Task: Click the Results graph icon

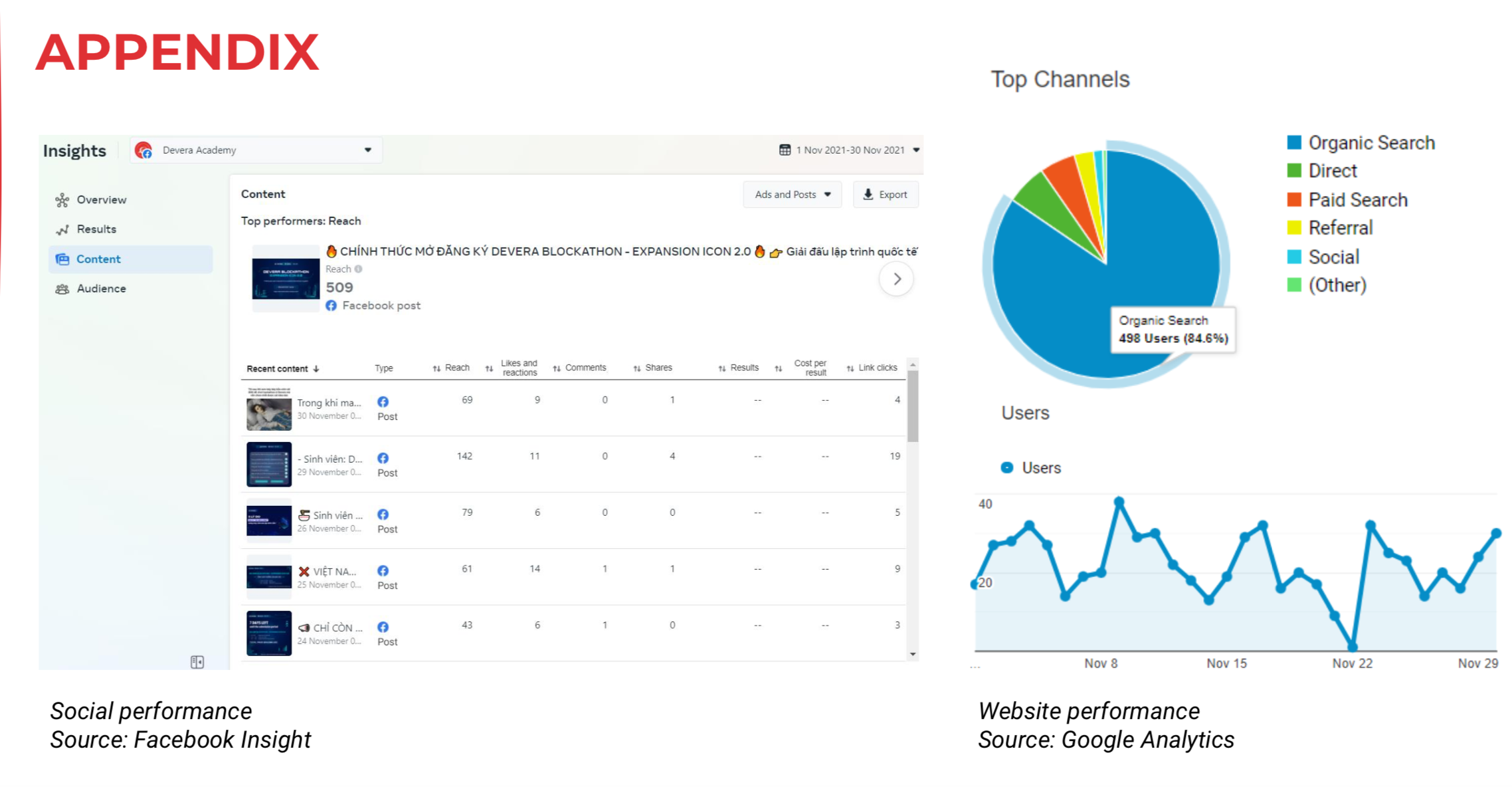Action: (62, 229)
